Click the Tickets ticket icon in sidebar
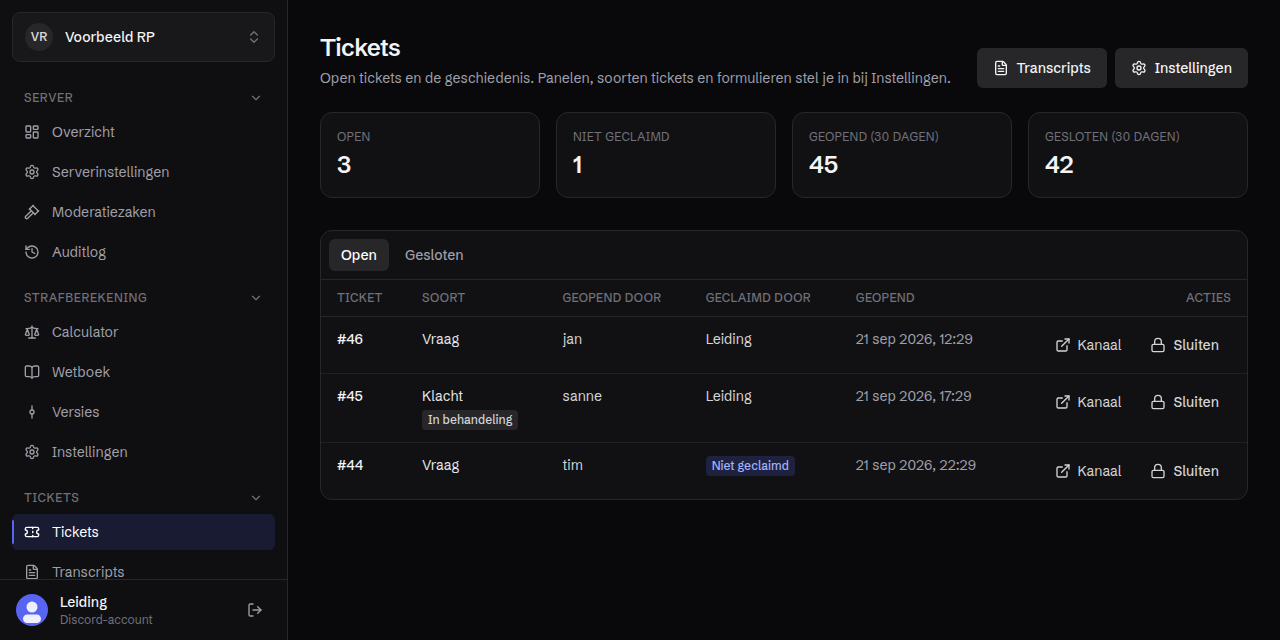 (32, 532)
